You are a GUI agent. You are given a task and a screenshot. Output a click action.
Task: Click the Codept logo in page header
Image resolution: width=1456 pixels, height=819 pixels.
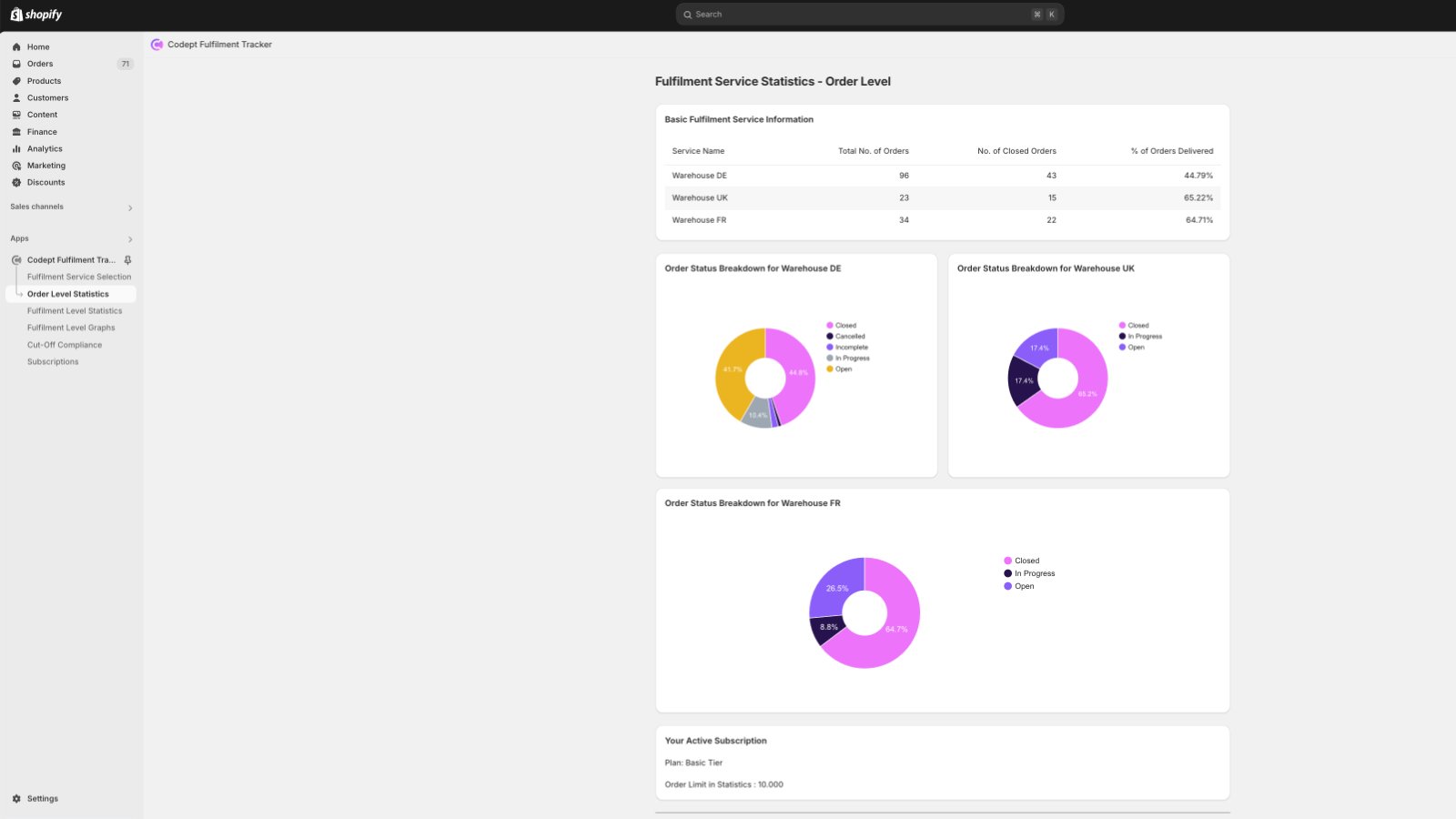(x=157, y=45)
